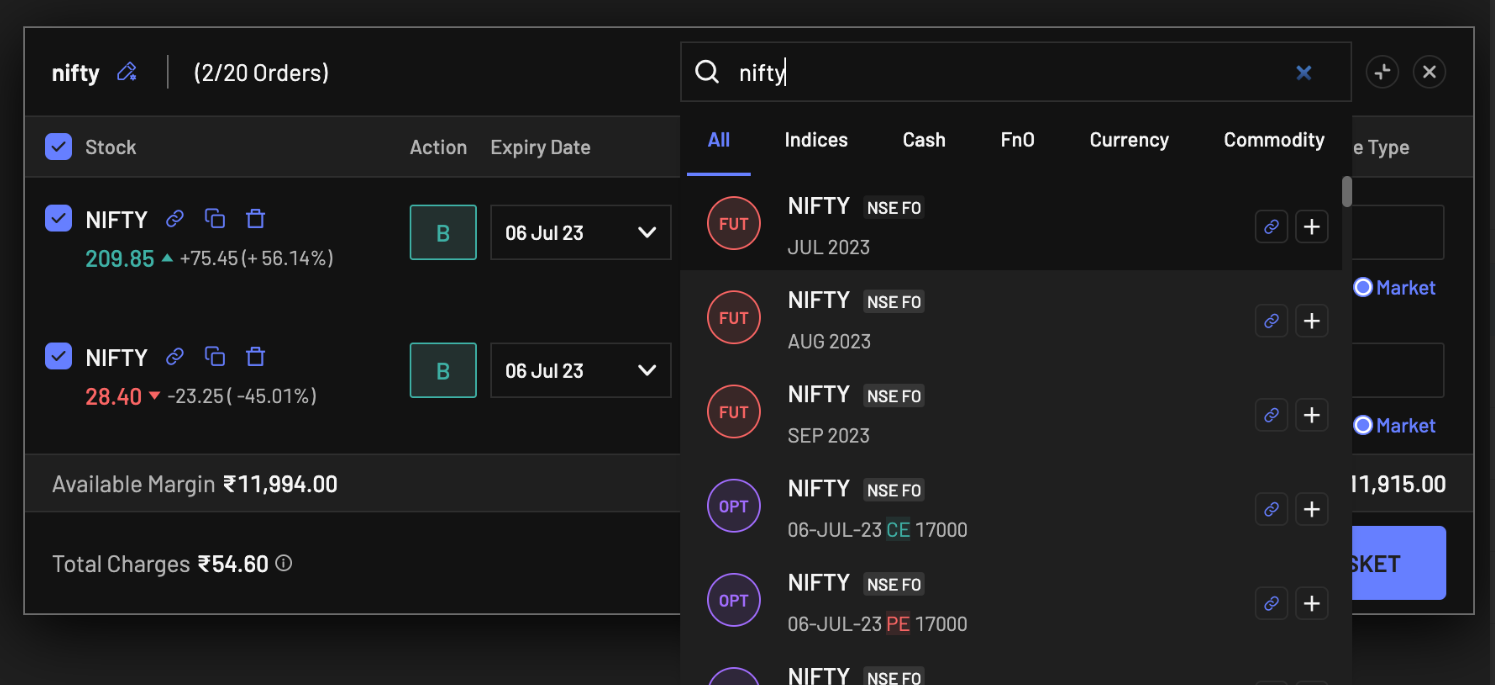Delete the second NIFTY order with trash icon
This screenshot has width=1495, height=685.
(x=255, y=356)
